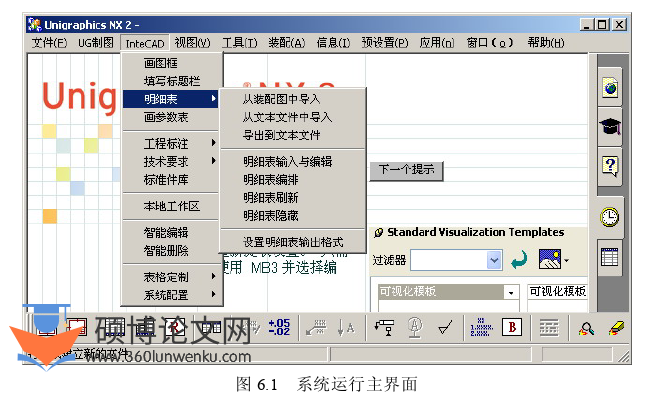The height and width of the screenshot is (394, 649).
Task: Open the 信息(I) menu
Action: tap(333, 43)
